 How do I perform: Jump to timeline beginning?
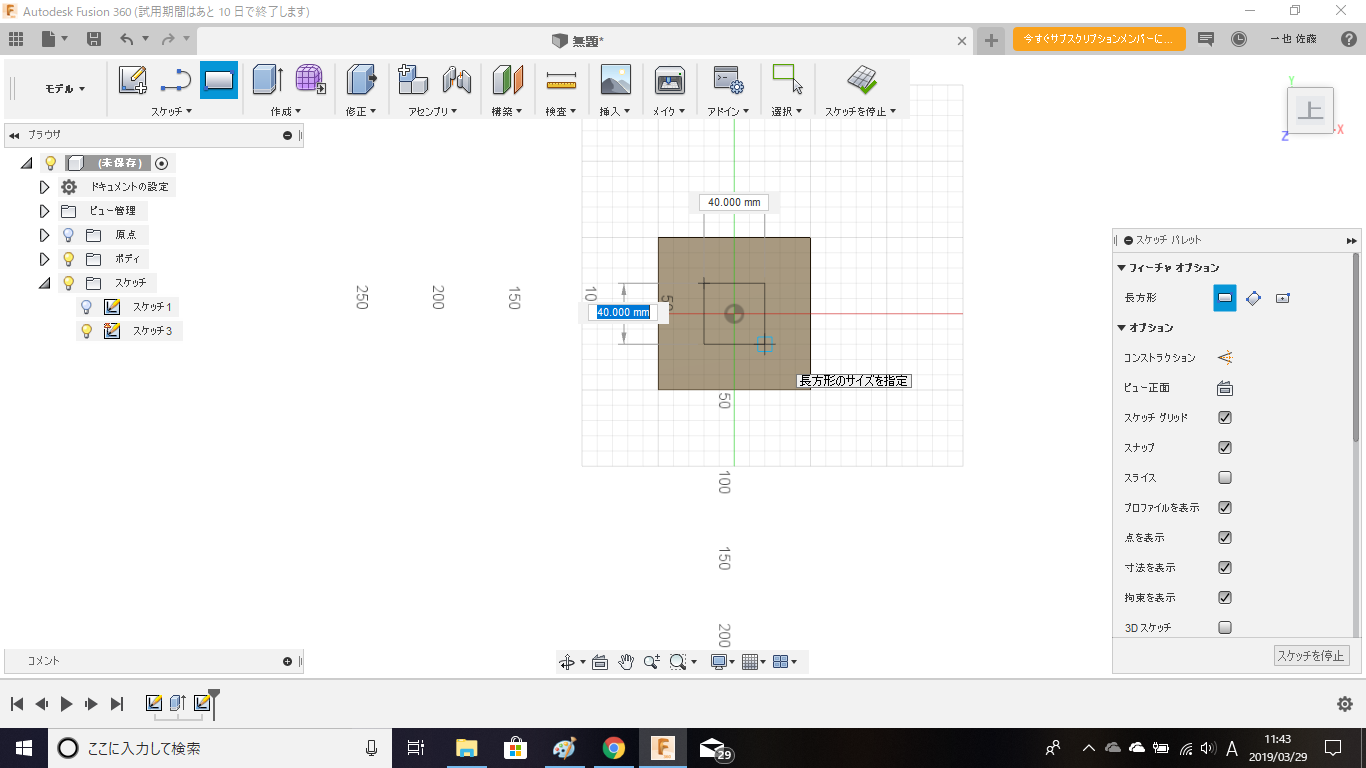click(17, 704)
